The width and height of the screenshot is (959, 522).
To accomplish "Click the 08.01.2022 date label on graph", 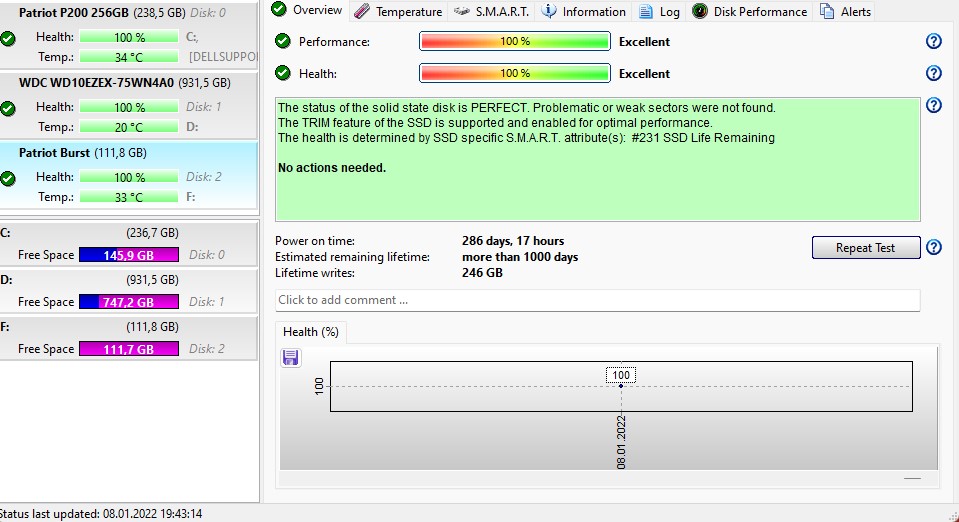I will (x=621, y=442).
